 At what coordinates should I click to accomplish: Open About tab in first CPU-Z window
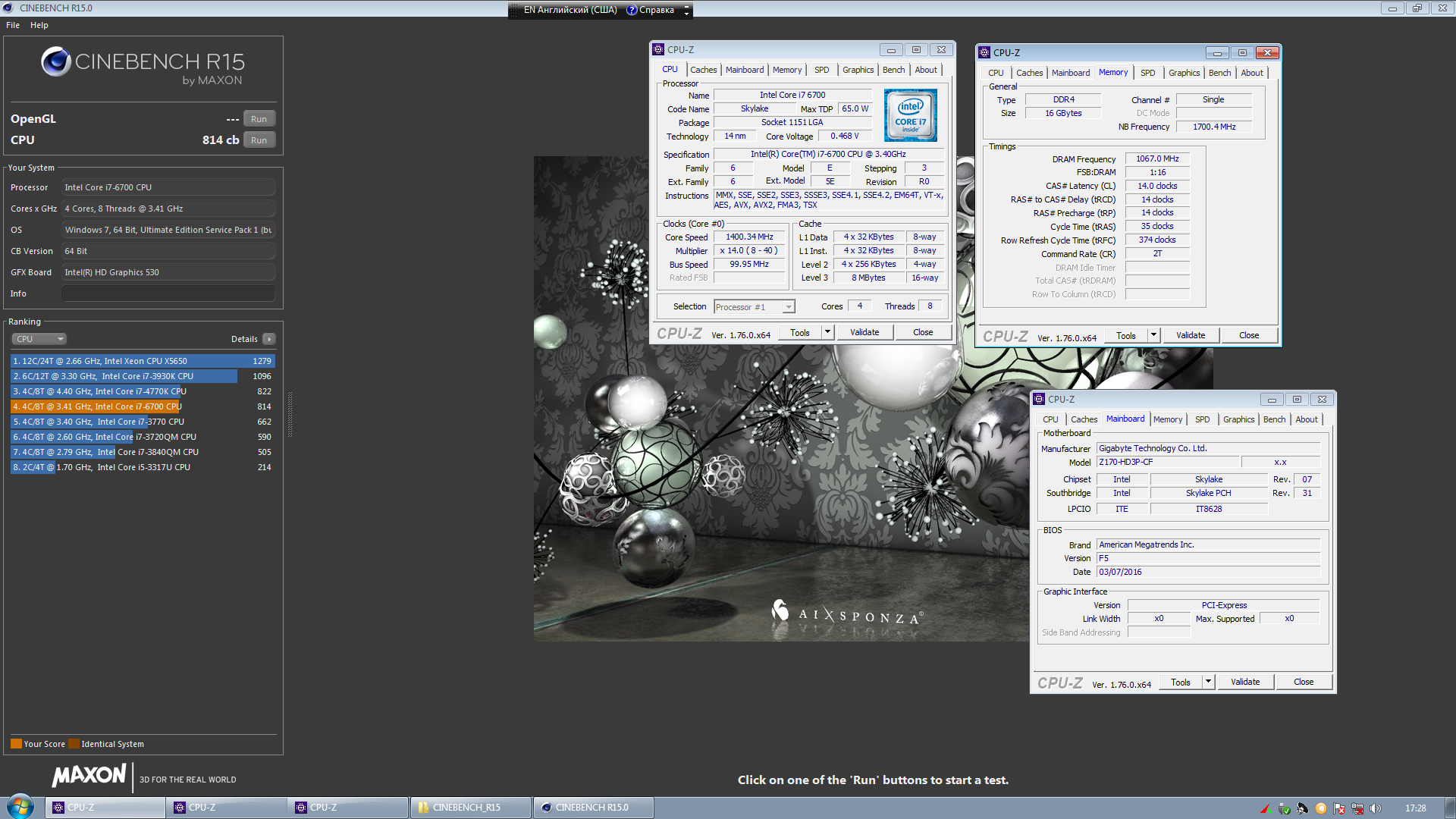[925, 70]
